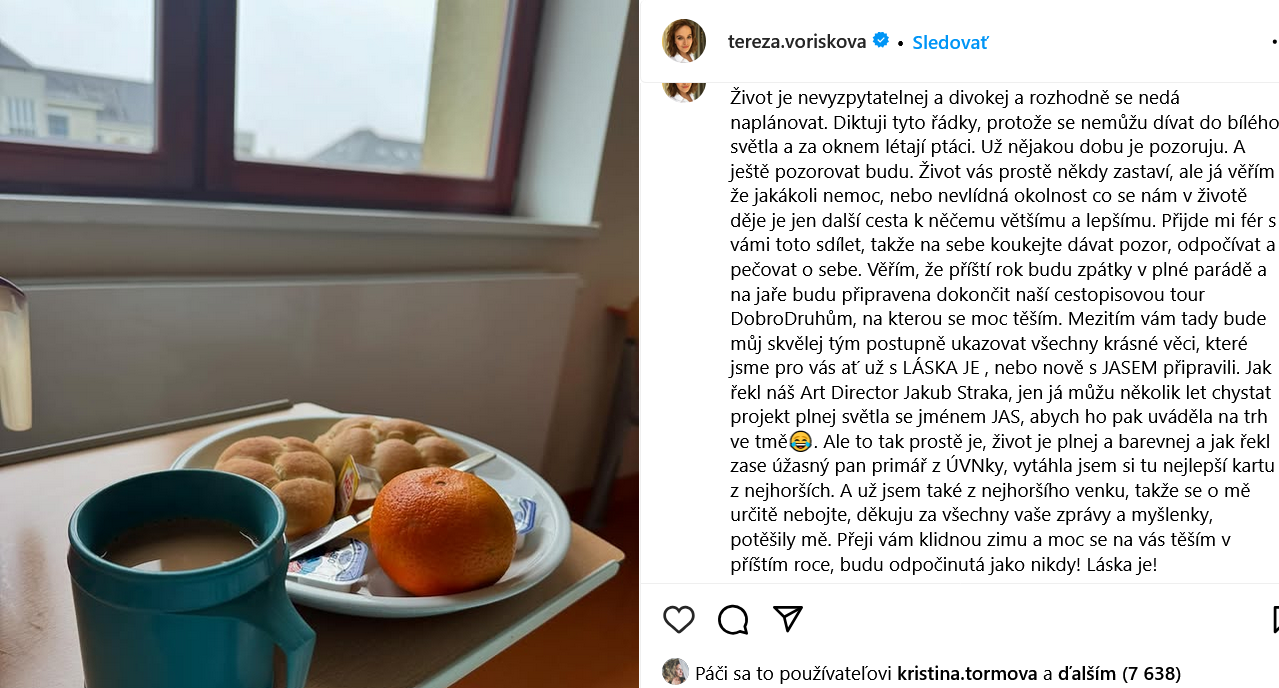Click the liker's tiny avatar beside 'Páči sa to'

[x=675, y=673]
